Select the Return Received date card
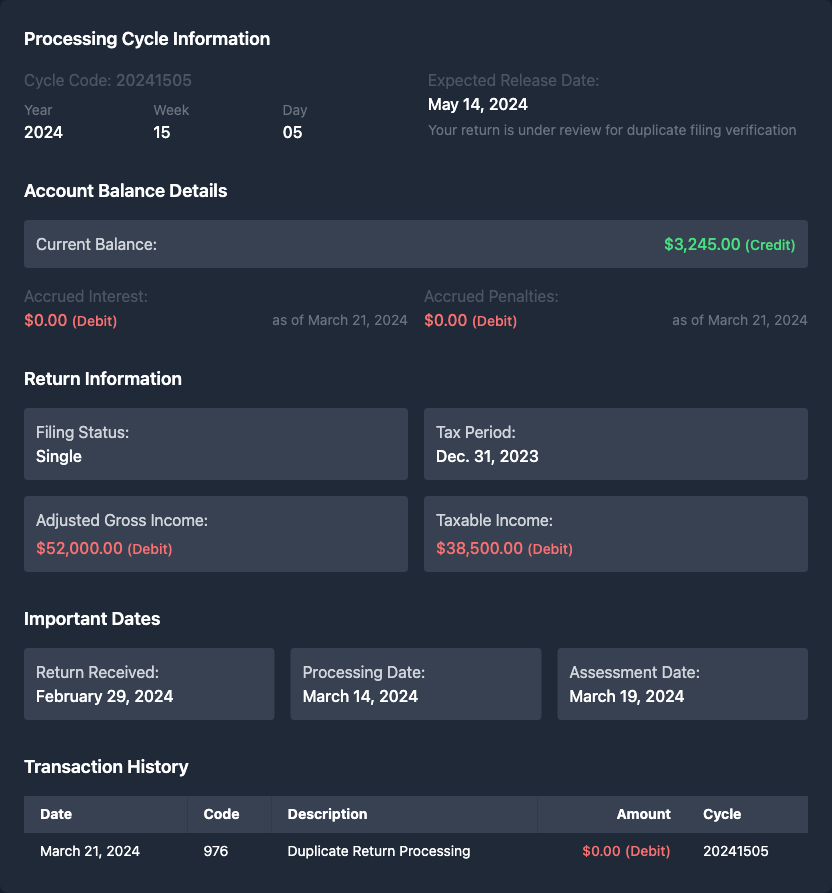This screenshot has height=893, width=832. coord(149,684)
